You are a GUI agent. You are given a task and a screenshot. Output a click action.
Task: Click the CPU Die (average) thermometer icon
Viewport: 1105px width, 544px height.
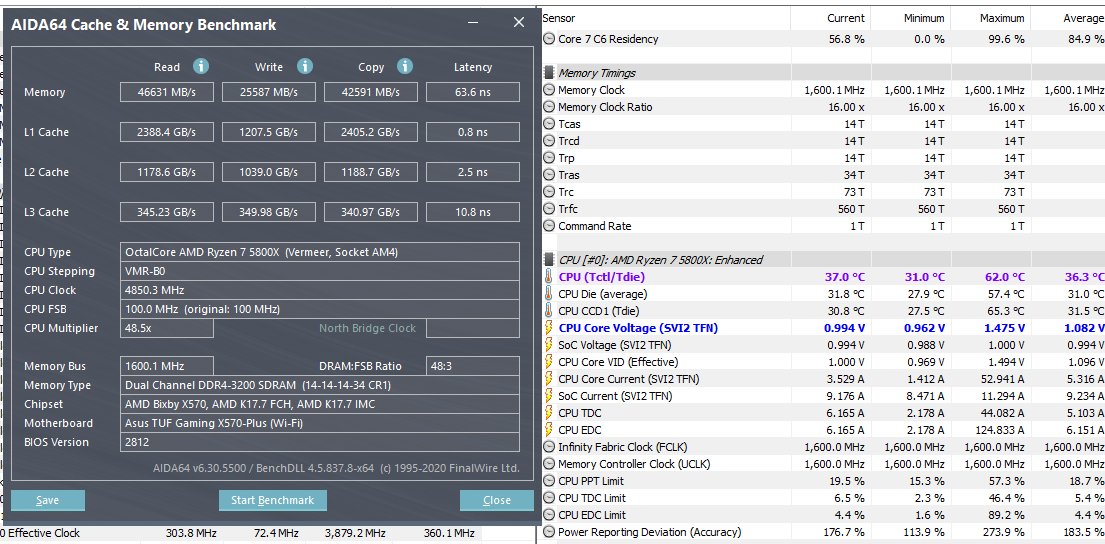[x=549, y=294]
